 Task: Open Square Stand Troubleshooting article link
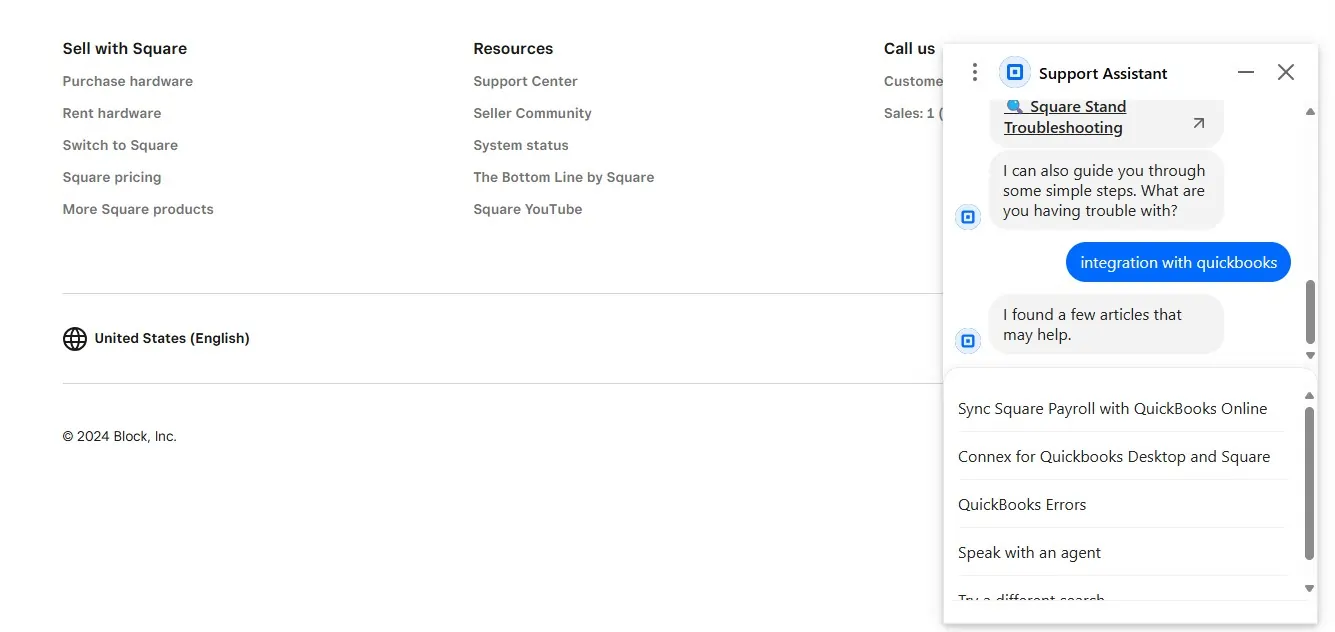(x=1066, y=117)
